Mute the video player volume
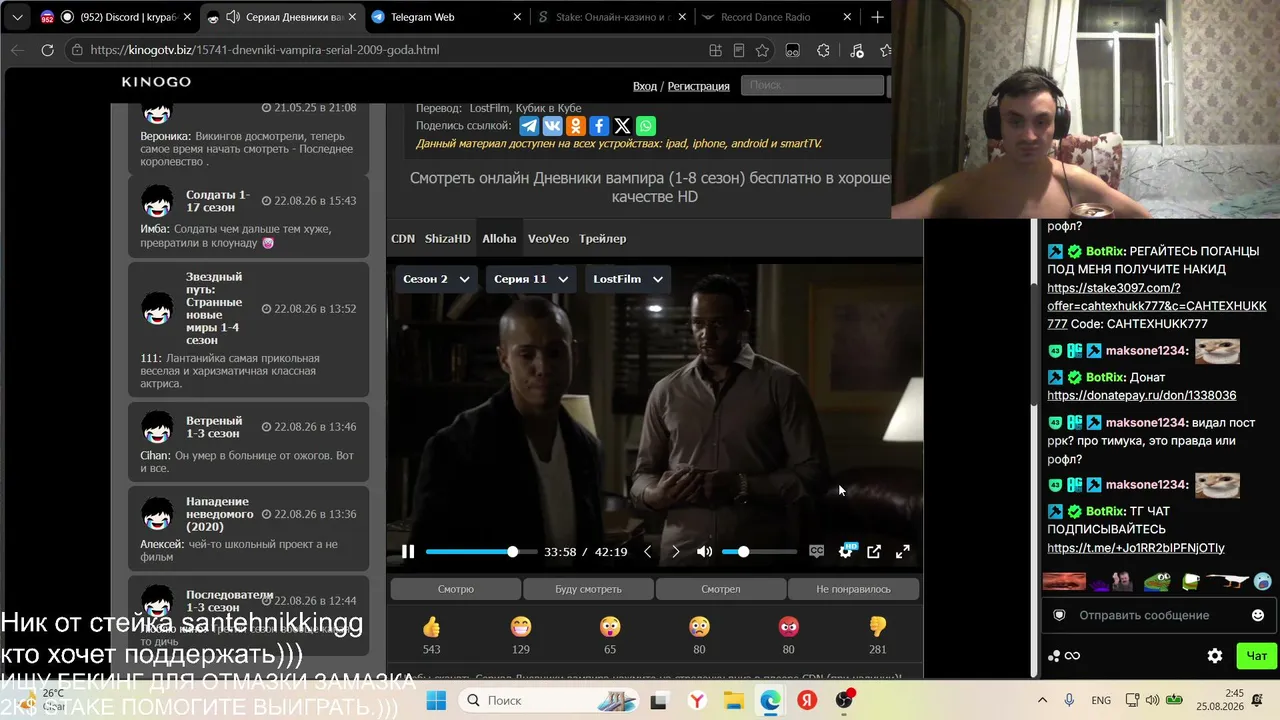 (x=704, y=551)
